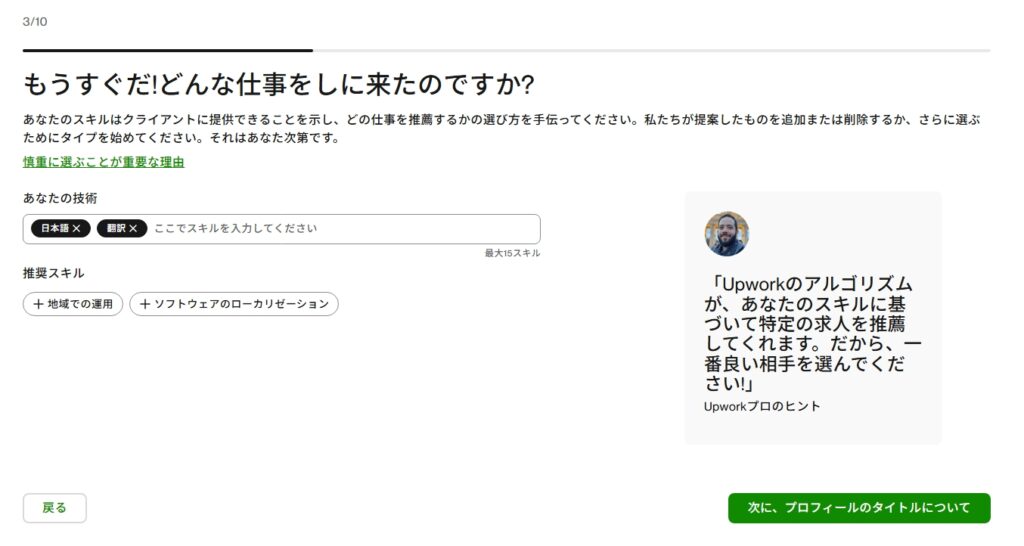1024x546 pixels.
Task: Click the Upworkのアルゴリズム testimonial quote
Action: click(x=810, y=334)
